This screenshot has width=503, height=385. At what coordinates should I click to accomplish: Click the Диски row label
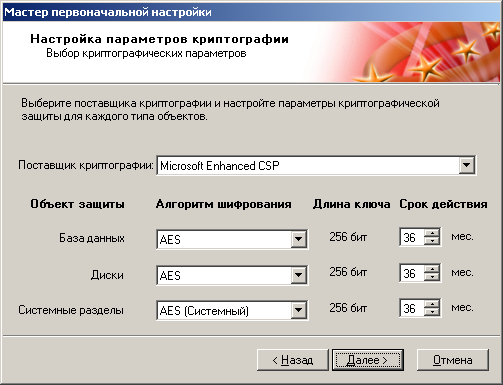107,275
